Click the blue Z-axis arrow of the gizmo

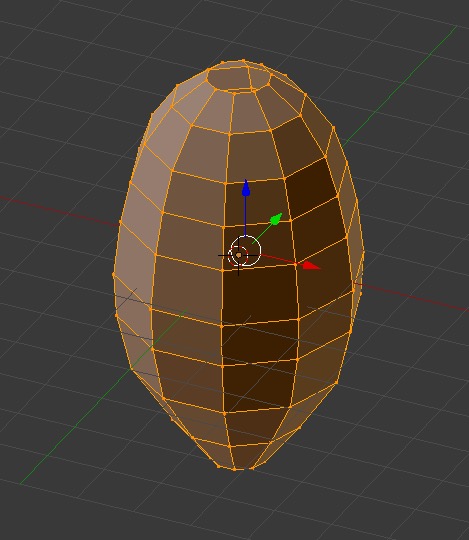[x=246, y=188]
